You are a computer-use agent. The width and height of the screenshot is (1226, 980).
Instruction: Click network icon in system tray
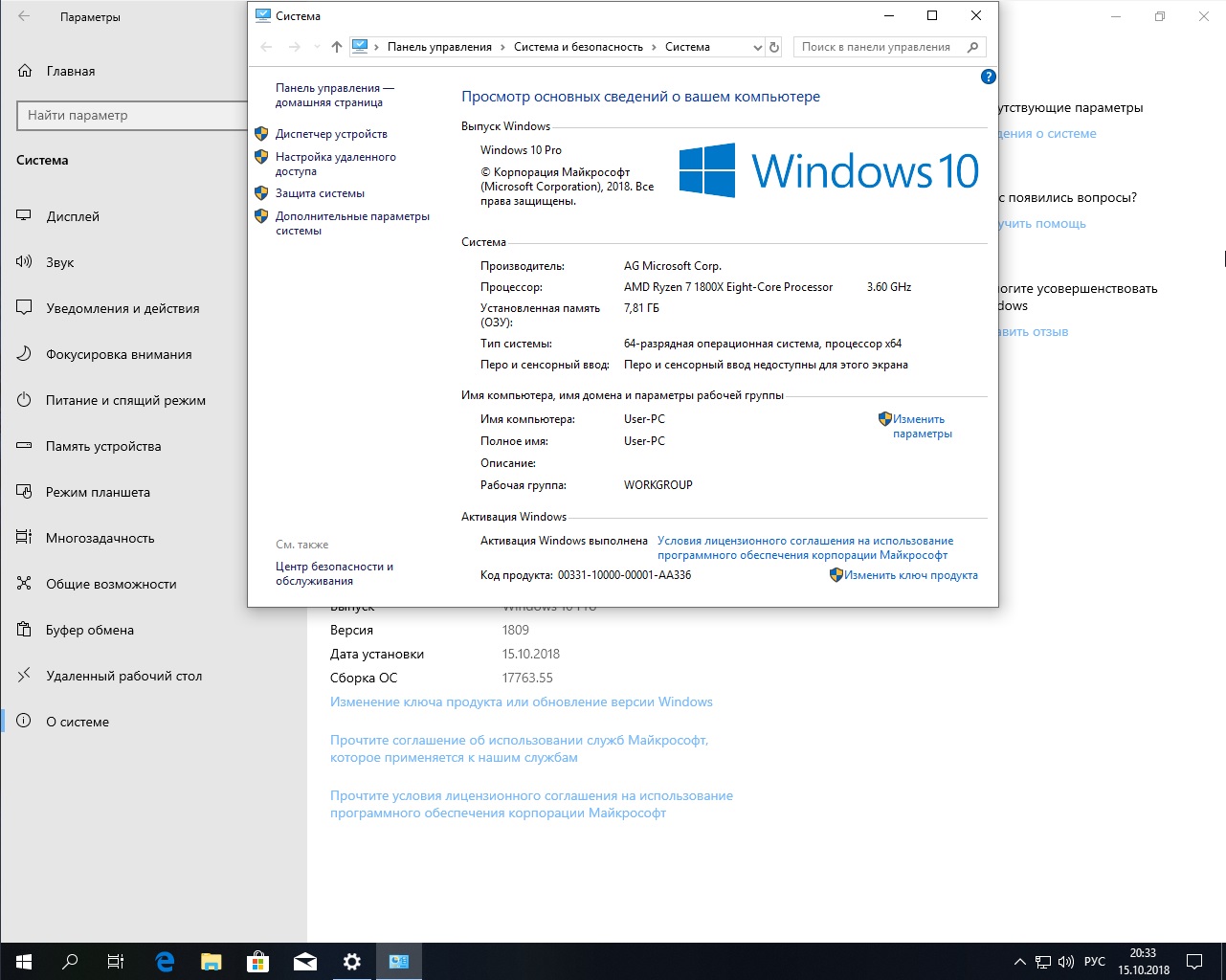1043,962
